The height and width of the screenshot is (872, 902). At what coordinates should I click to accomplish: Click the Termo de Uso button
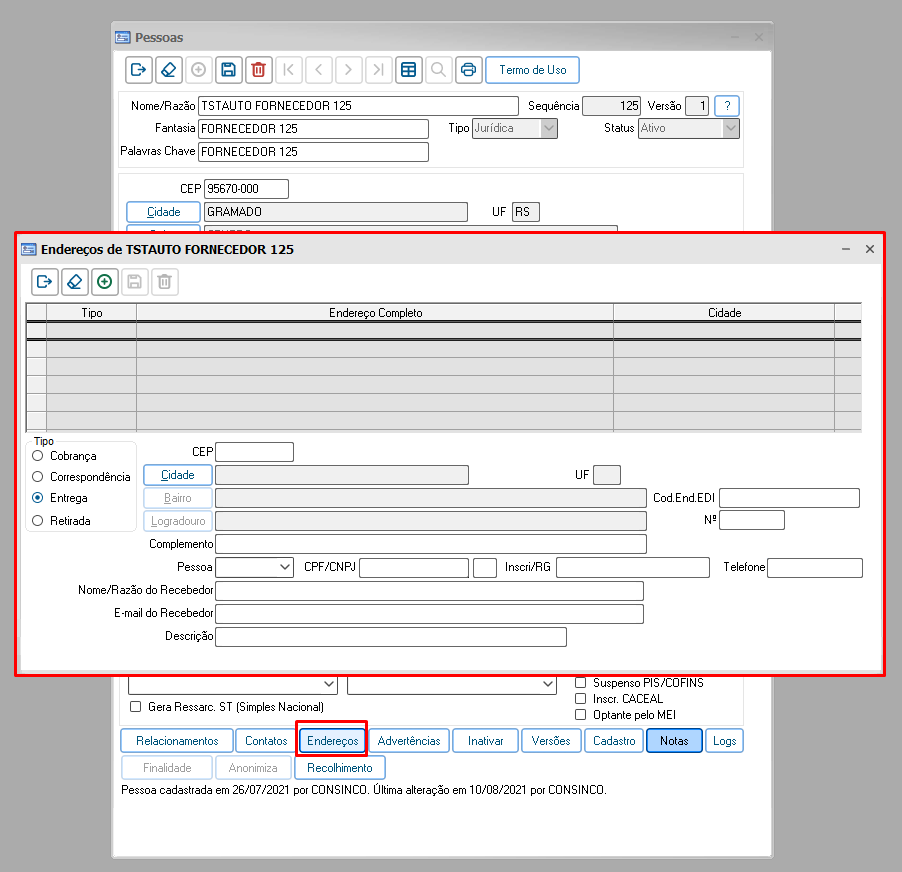point(533,70)
